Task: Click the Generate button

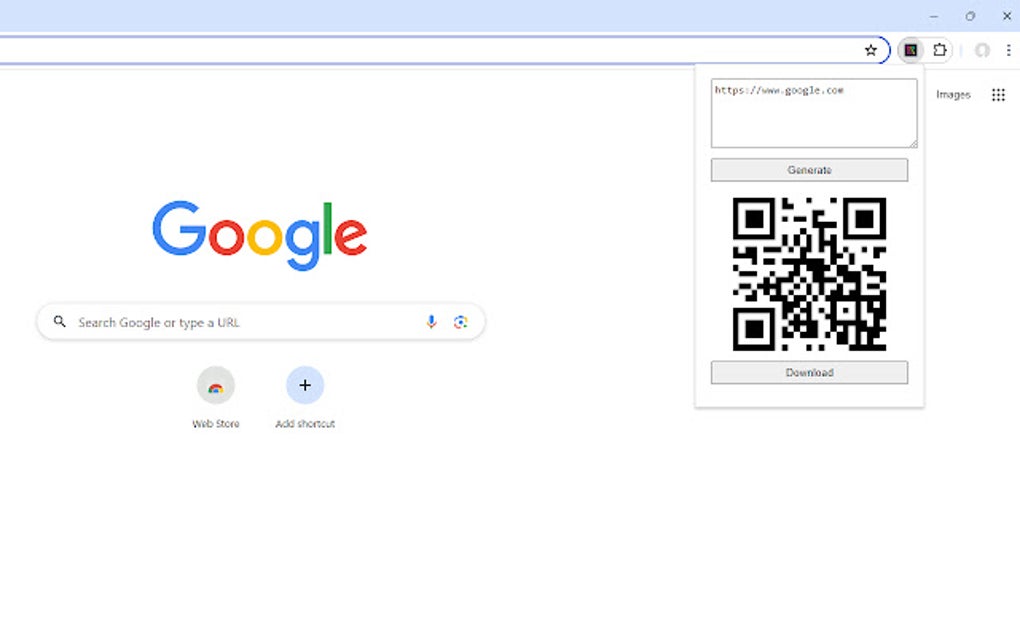Action: [809, 170]
